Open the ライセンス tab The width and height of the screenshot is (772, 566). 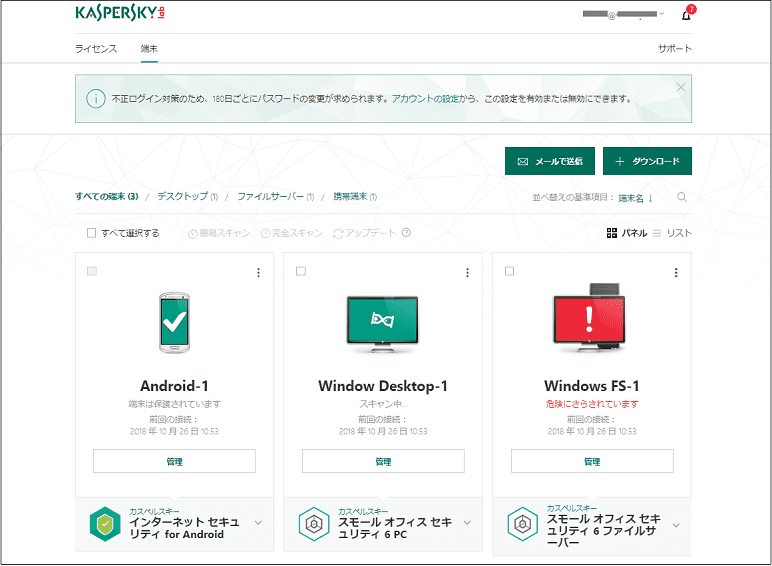point(96,49)
